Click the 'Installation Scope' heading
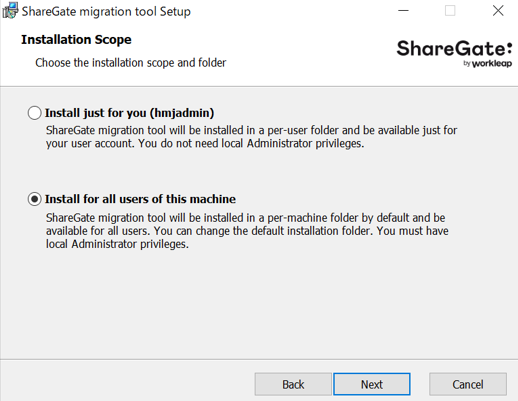The image size is (518, 401). coord(76,40)
